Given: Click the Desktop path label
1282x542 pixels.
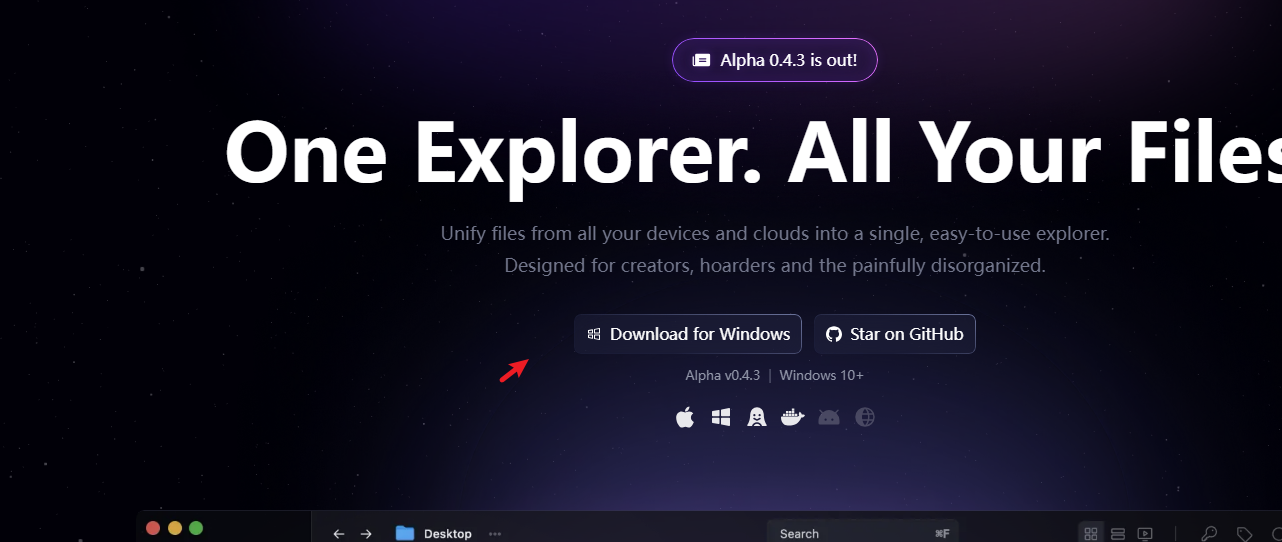Looking at the screenshot, I should 448,534.
